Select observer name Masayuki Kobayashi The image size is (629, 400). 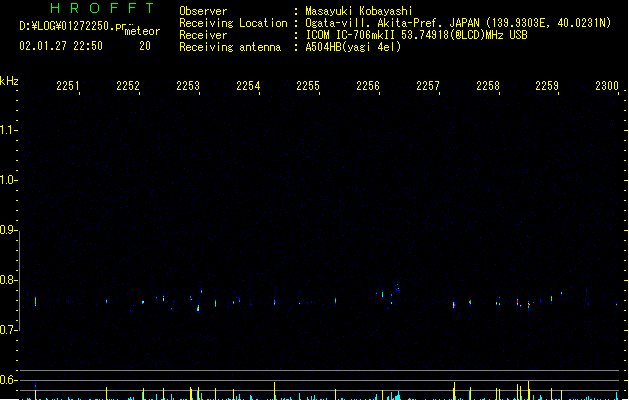tap(359, 11)
